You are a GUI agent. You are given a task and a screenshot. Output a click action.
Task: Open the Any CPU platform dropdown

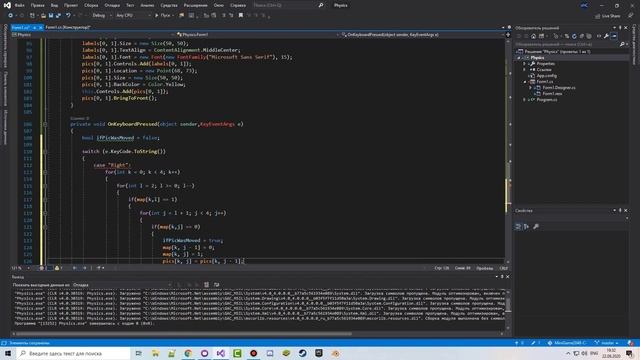pyautogui.click(x=133, y=15)
